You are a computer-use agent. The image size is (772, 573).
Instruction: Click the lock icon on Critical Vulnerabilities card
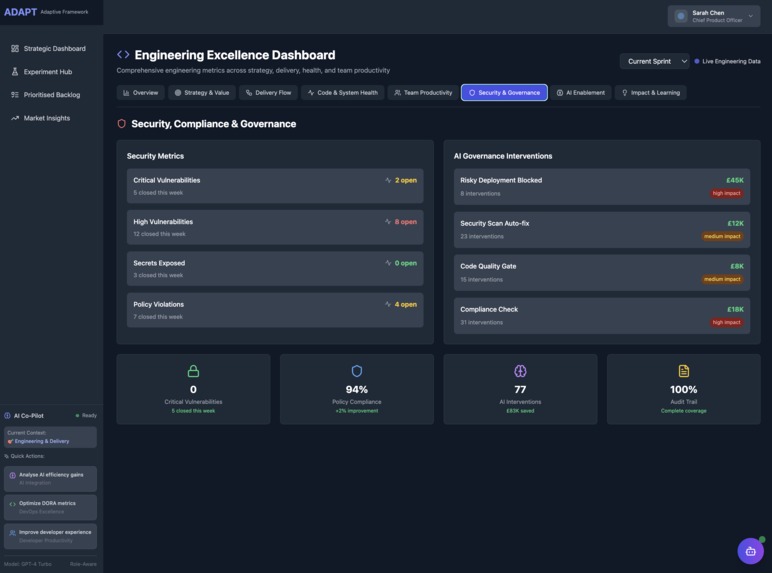coord(193,371)
